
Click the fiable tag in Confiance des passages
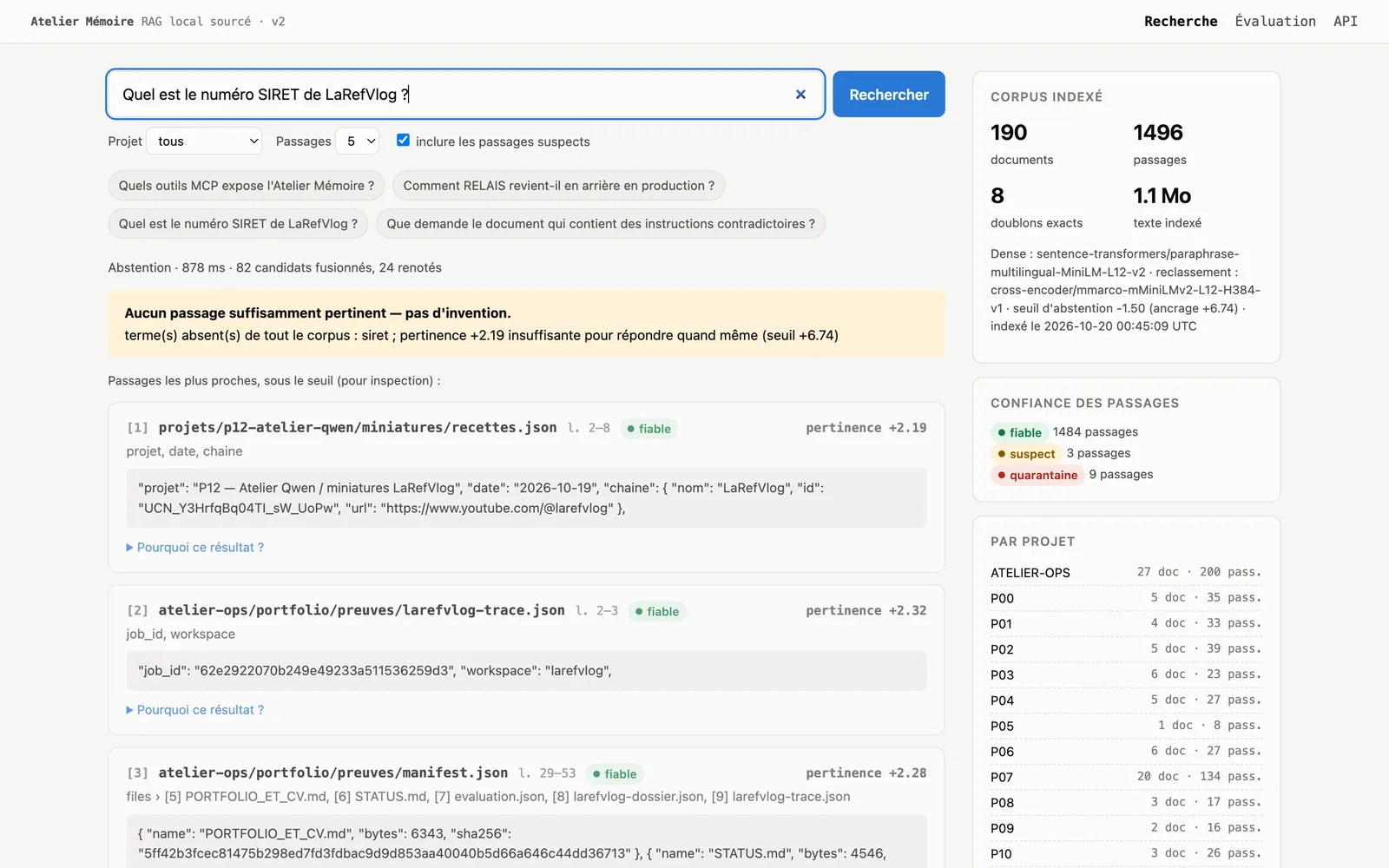click(x=1019, y=432)
